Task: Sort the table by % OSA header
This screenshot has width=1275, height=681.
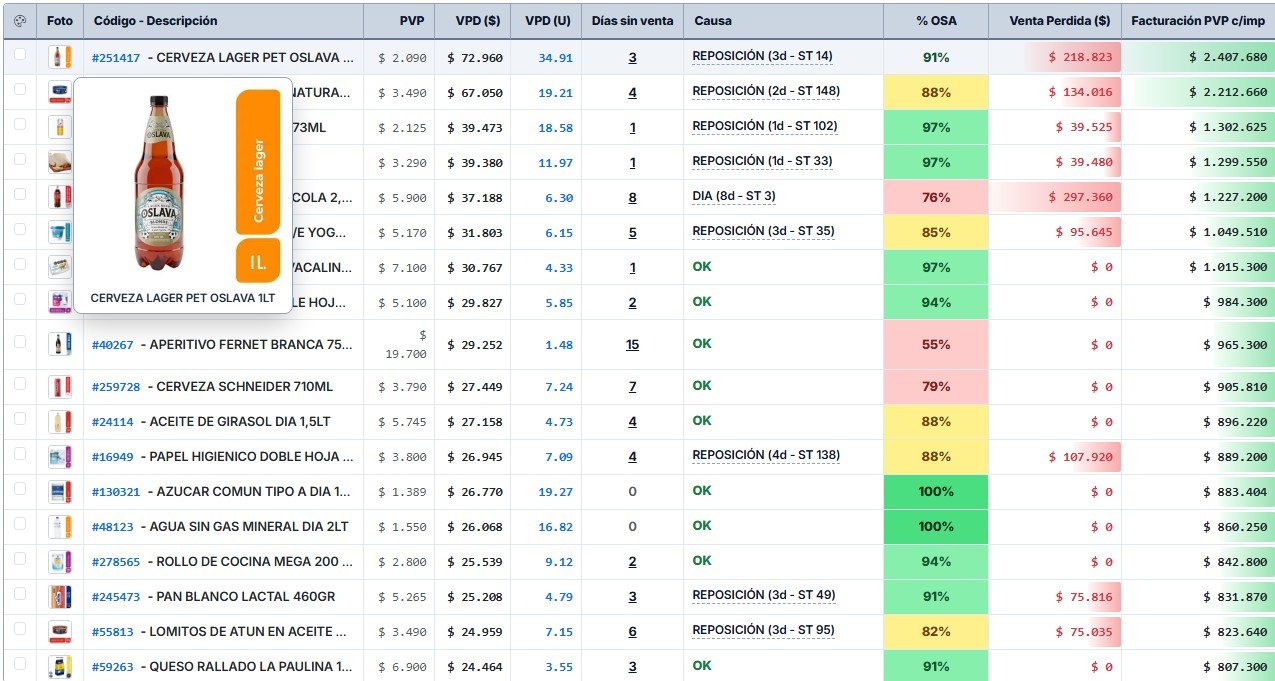Action: coord(936,21)
